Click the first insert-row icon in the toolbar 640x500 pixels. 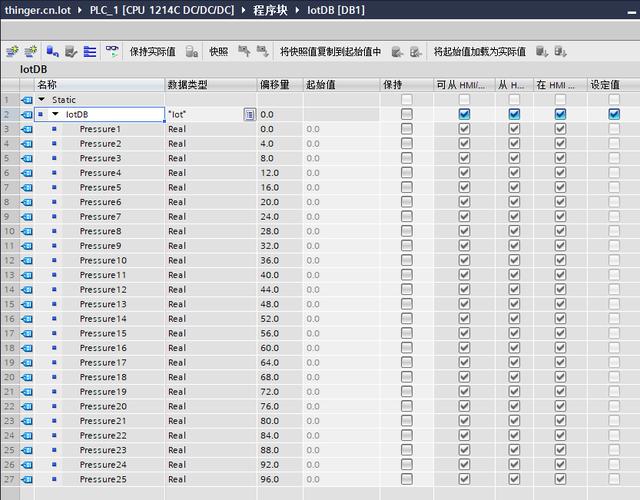11,51
